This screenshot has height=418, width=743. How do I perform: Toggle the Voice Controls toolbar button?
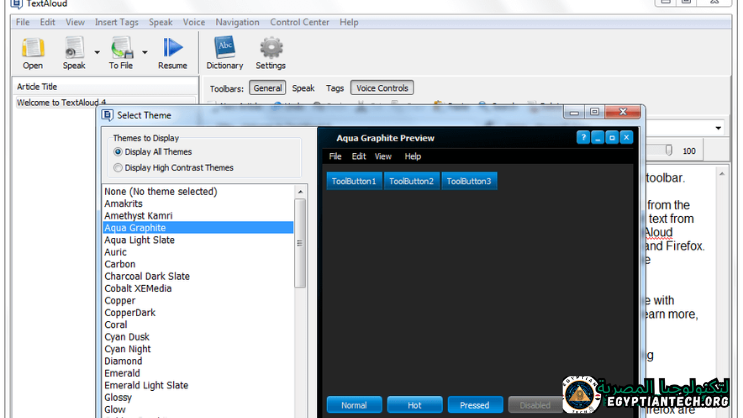(x=382, y=88)
